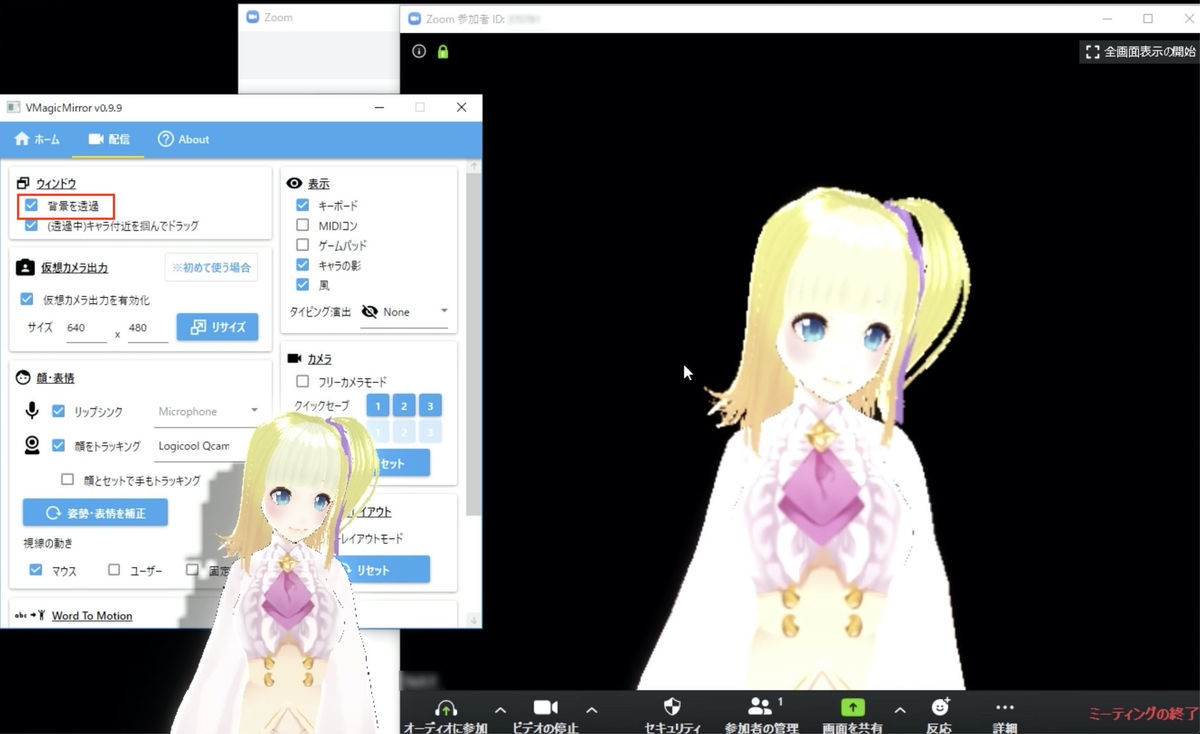This screenshot has height=734, width=1200.
Task: Enable the ゲームパッド display checkbox
Action: tap(303, 245)
